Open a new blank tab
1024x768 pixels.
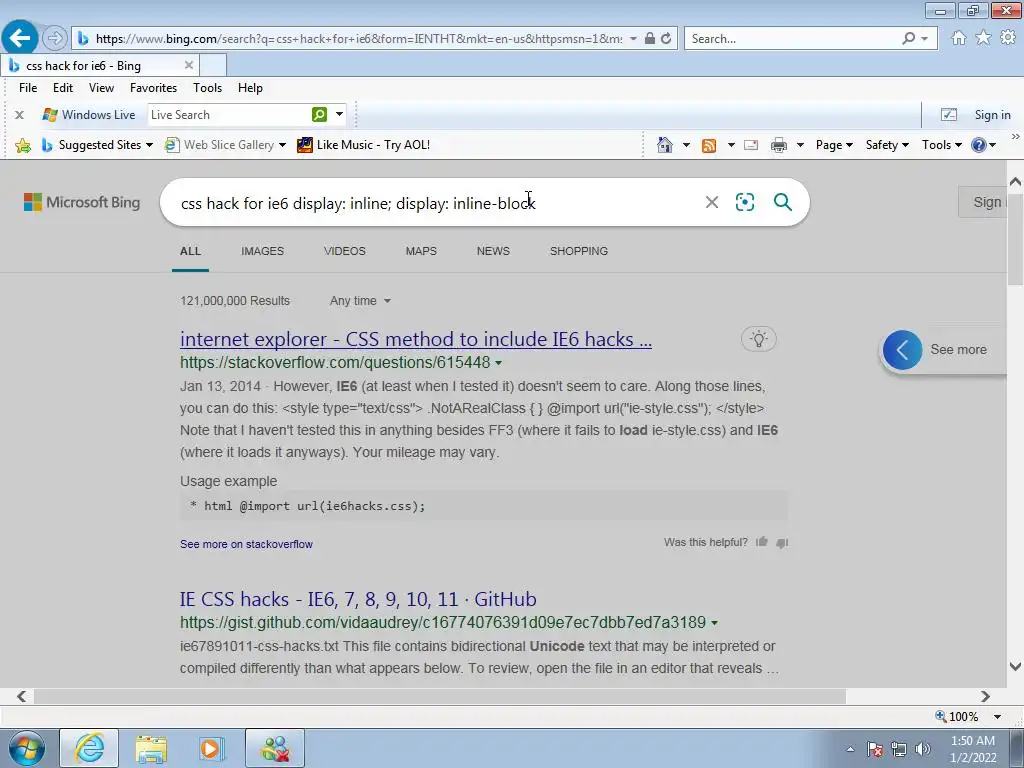213,65
